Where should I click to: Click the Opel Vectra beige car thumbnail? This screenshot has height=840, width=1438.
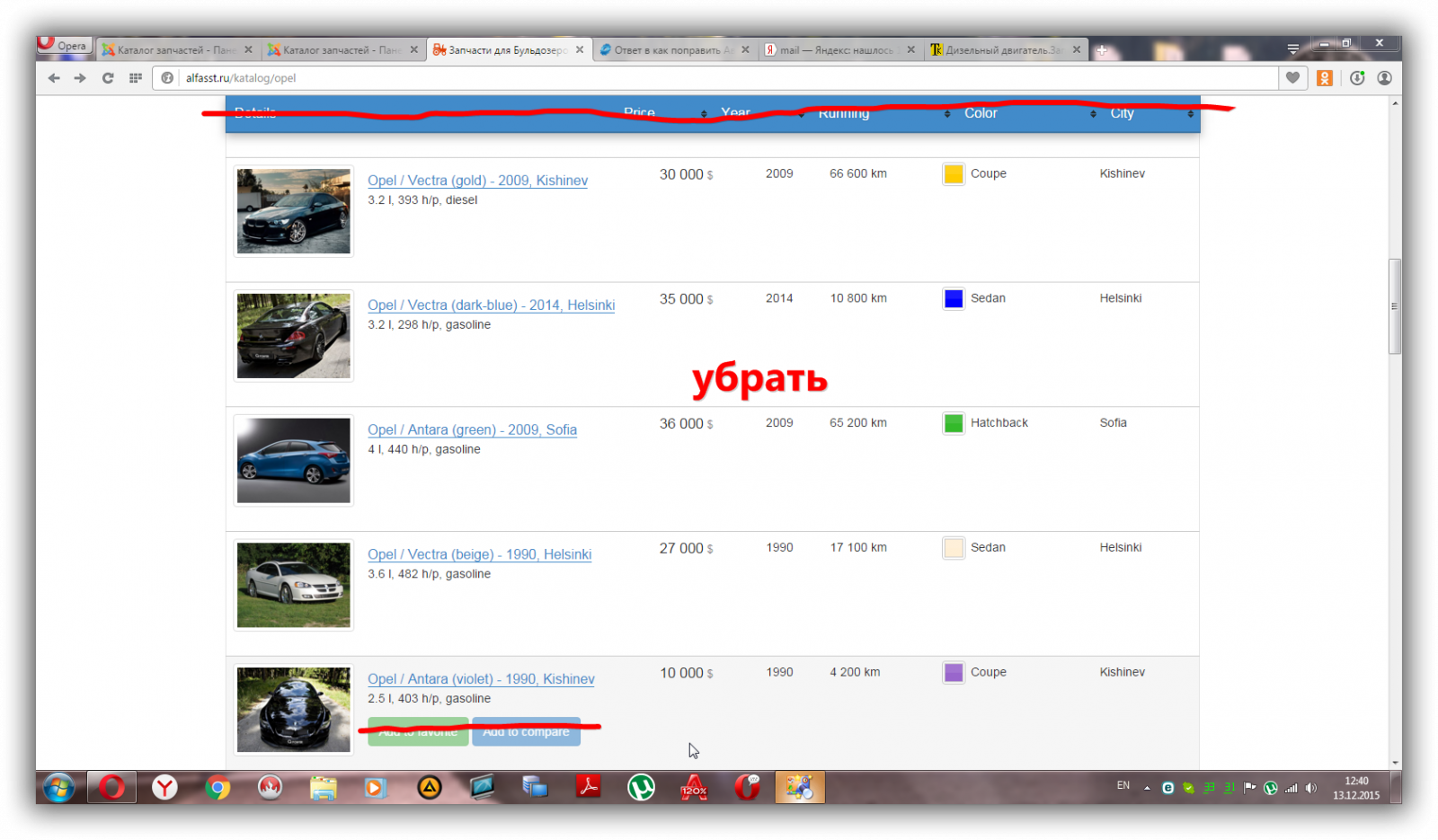coord(293,585)
